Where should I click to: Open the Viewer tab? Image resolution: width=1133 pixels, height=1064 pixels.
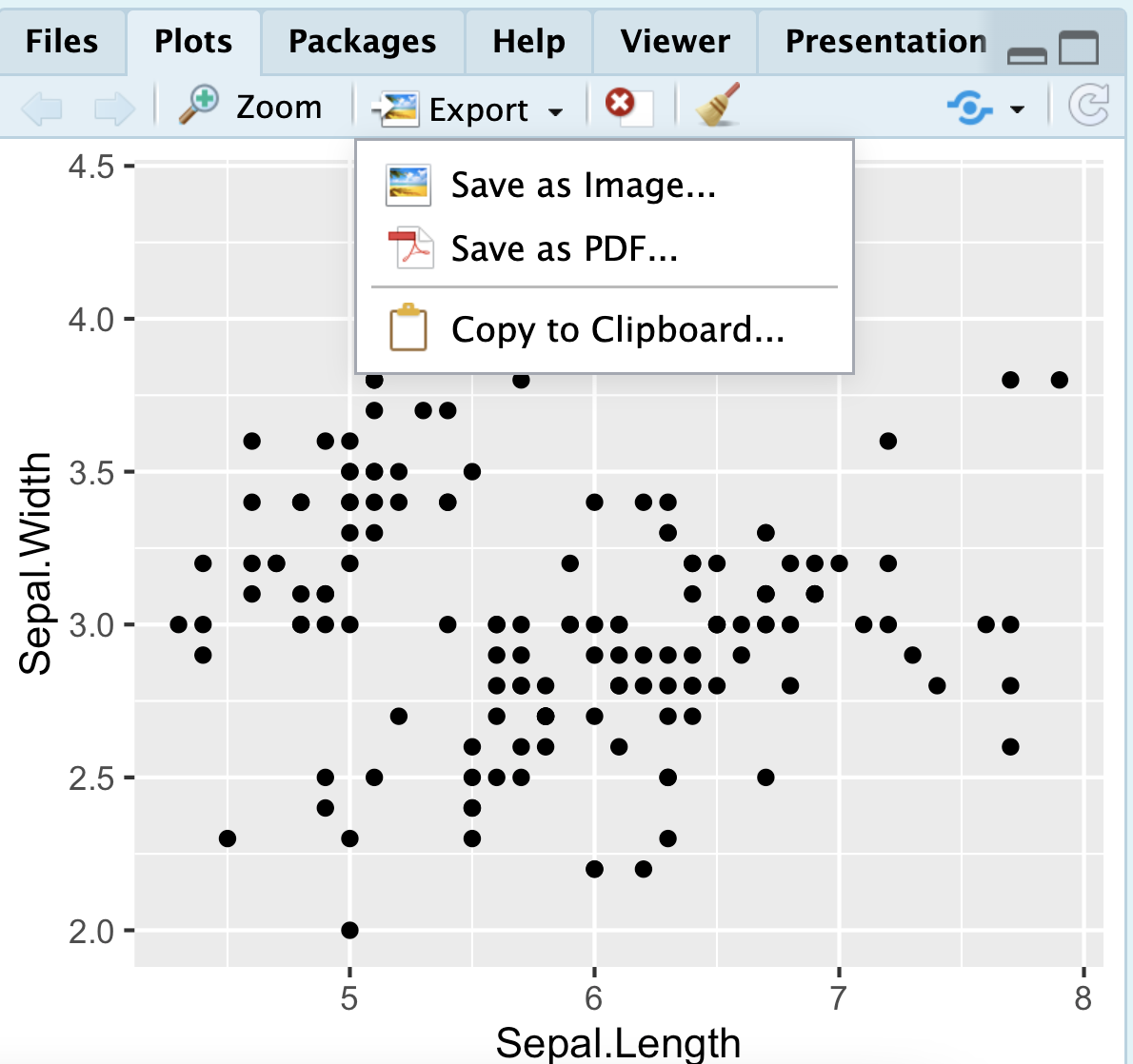tap(674, 40)
